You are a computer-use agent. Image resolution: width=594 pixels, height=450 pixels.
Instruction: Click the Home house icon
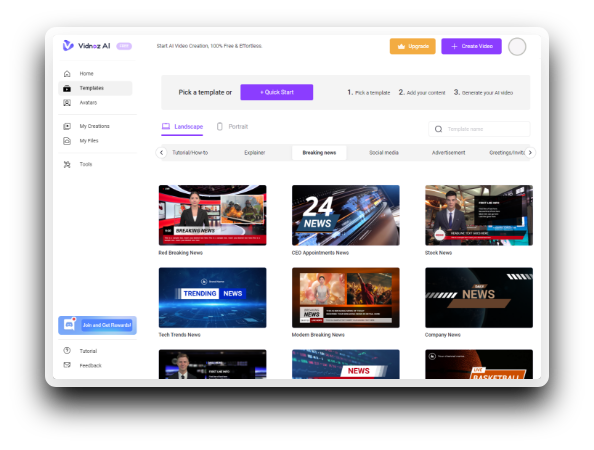pyautogui.click(x=67, y=73)
